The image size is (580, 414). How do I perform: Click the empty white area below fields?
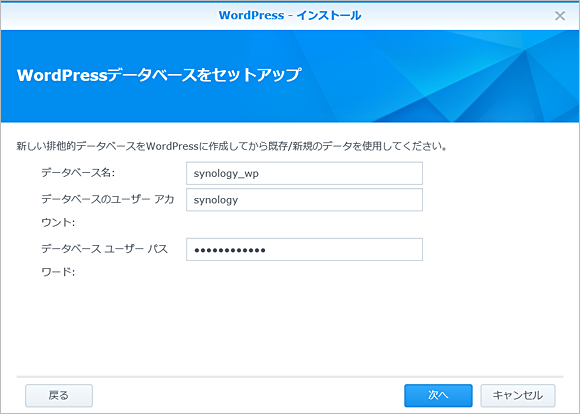290,327
